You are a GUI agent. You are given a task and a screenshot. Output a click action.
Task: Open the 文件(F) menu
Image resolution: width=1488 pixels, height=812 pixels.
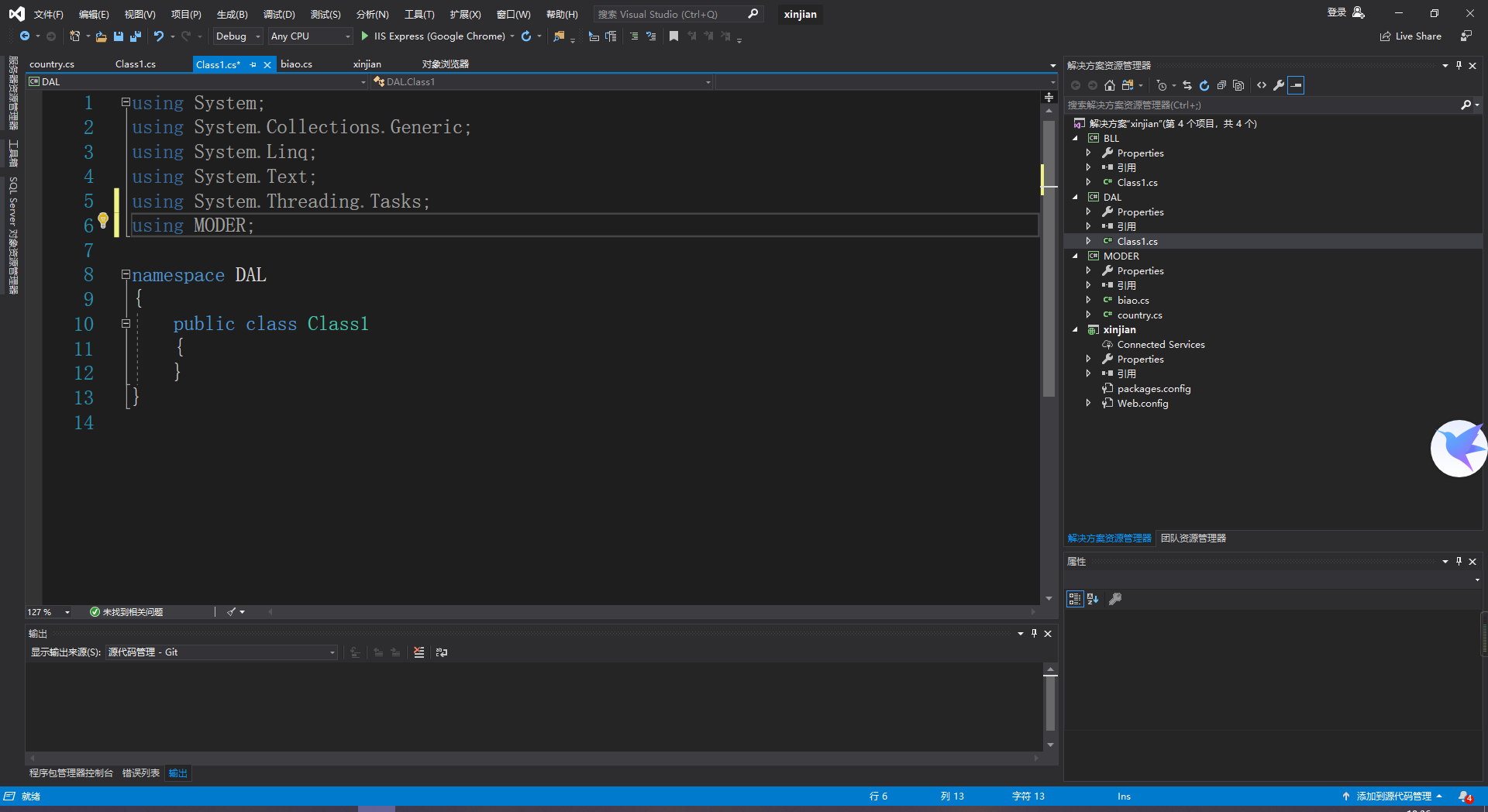tap(49, 15)
